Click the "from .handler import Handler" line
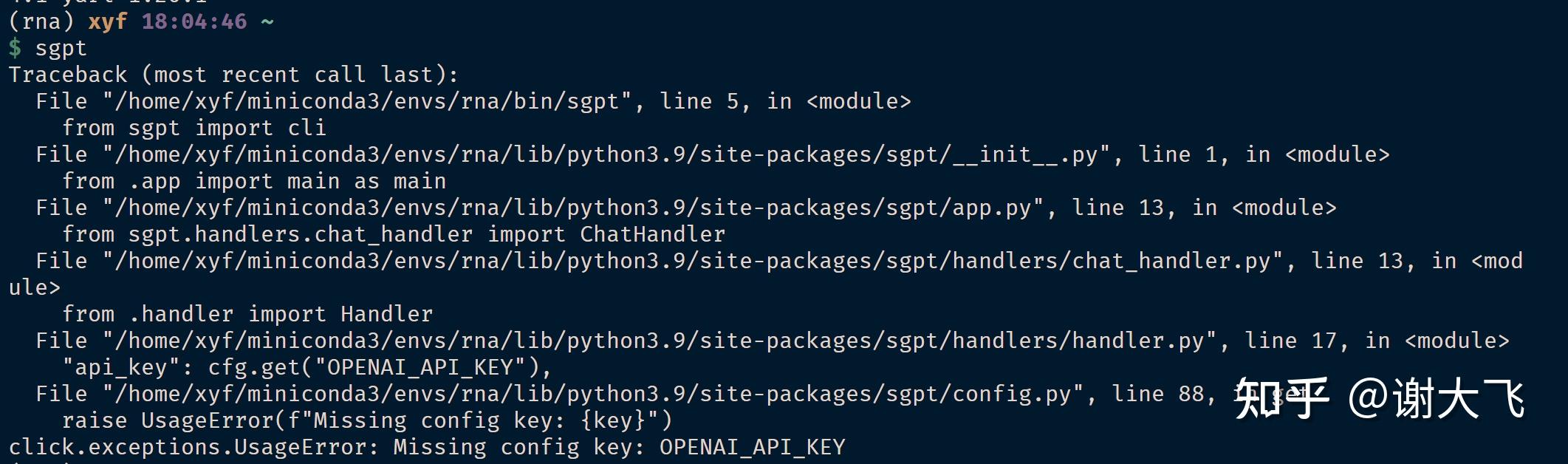This screenshot has height=464, width=1568. click(247, 314)
